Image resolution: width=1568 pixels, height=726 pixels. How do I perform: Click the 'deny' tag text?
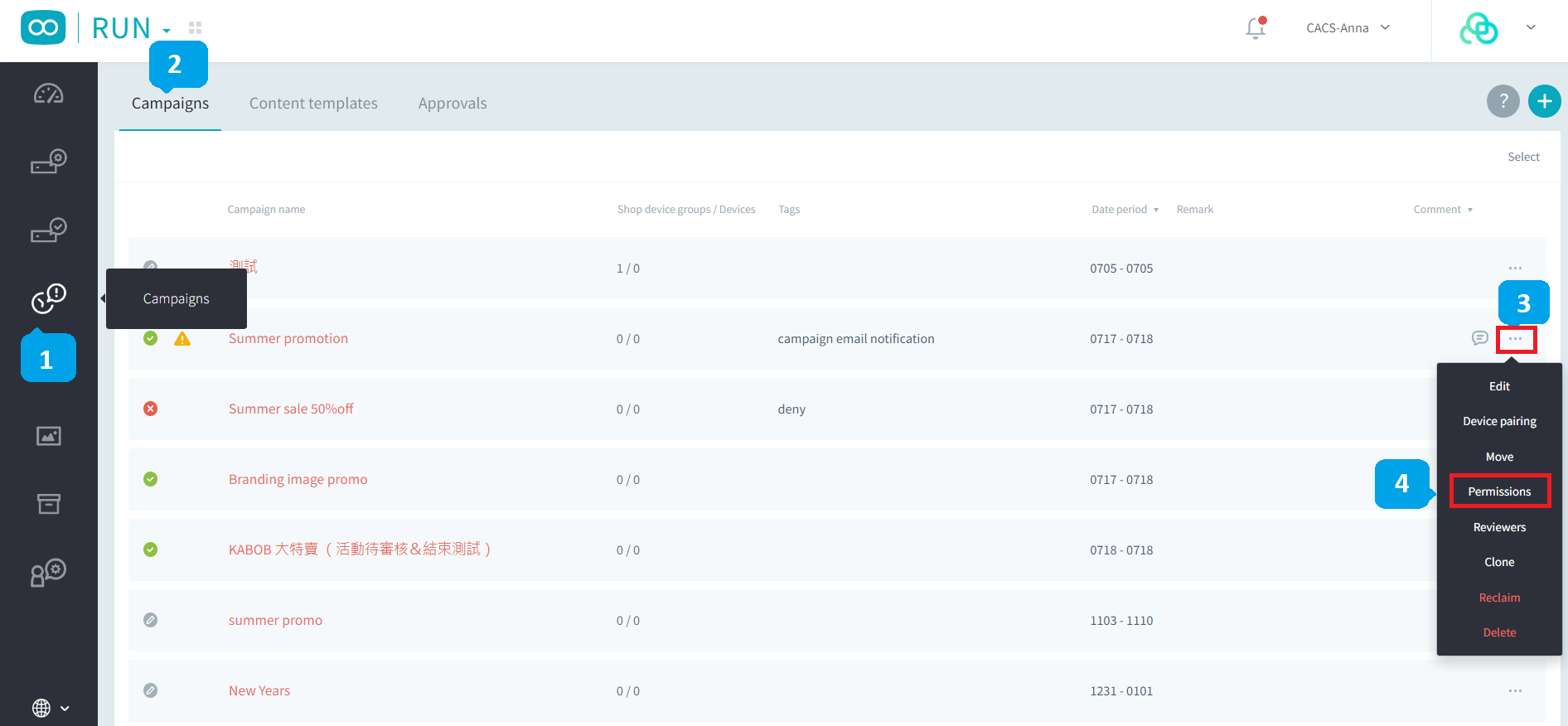click(x=791, y=409)
